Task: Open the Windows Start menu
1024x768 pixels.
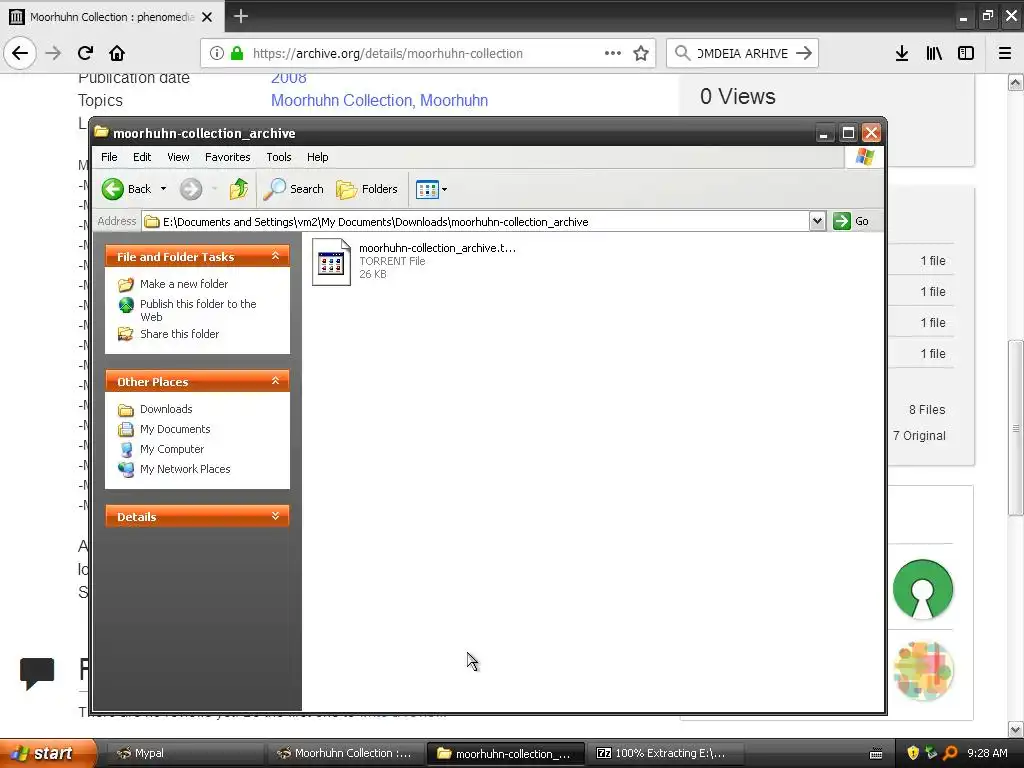Action: [x=46, y=753]
